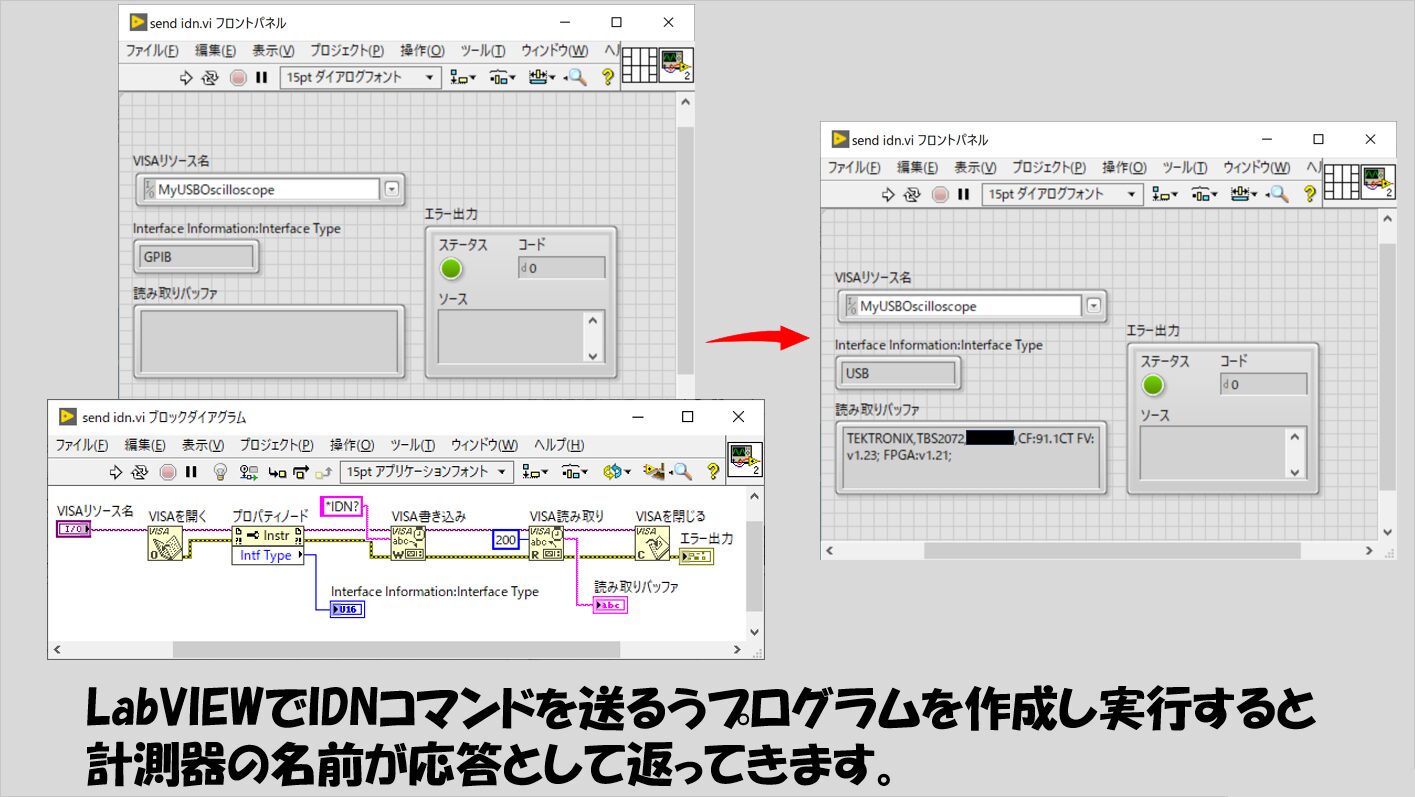Open Context Help in the GPIB front panel
Image resolution: width=1415 pixels, height=797 pixels.
tap(607, 77)
